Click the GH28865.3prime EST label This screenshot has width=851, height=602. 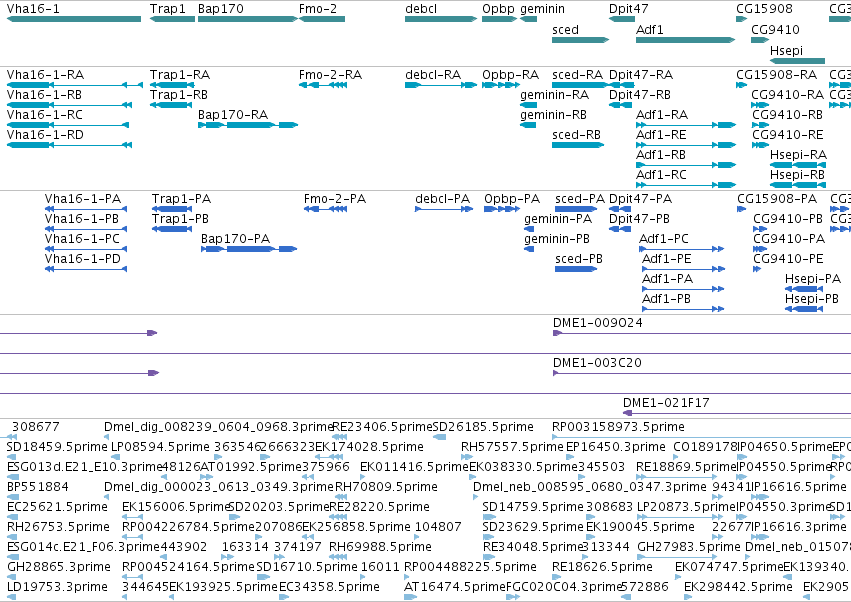(x=59, y=567)
